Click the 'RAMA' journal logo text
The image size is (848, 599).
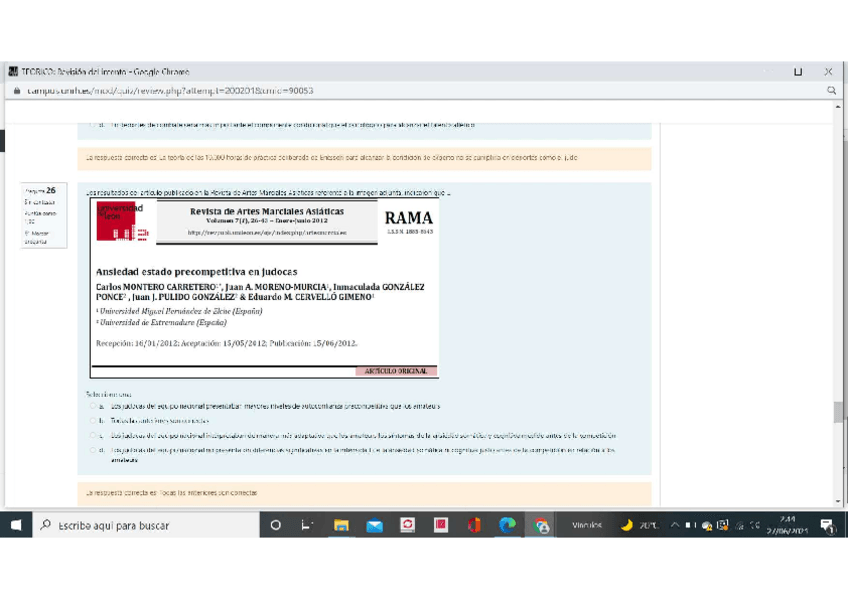408,218
